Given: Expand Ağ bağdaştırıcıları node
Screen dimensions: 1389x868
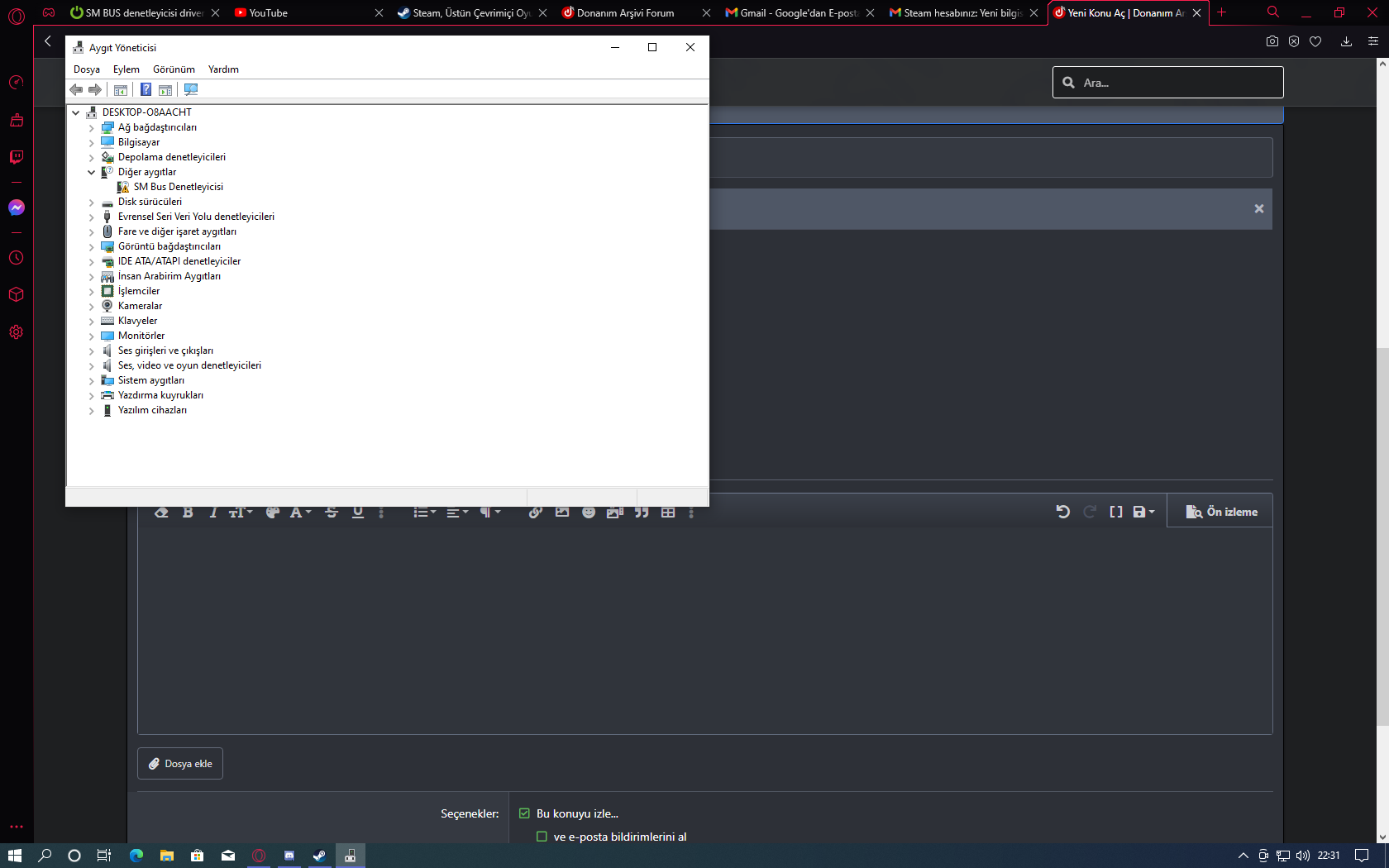Looking at the screenshot, I should (x=91, y=128).
